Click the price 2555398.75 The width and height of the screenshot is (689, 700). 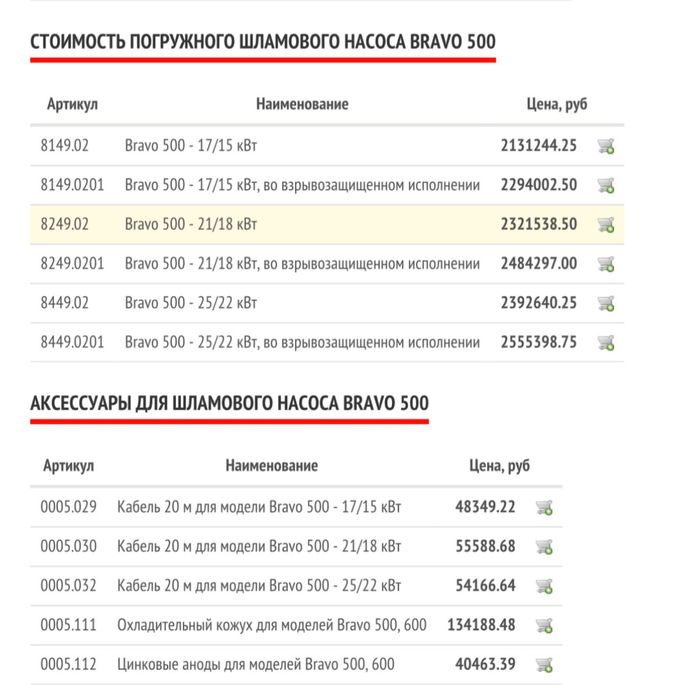click(539, 342)
